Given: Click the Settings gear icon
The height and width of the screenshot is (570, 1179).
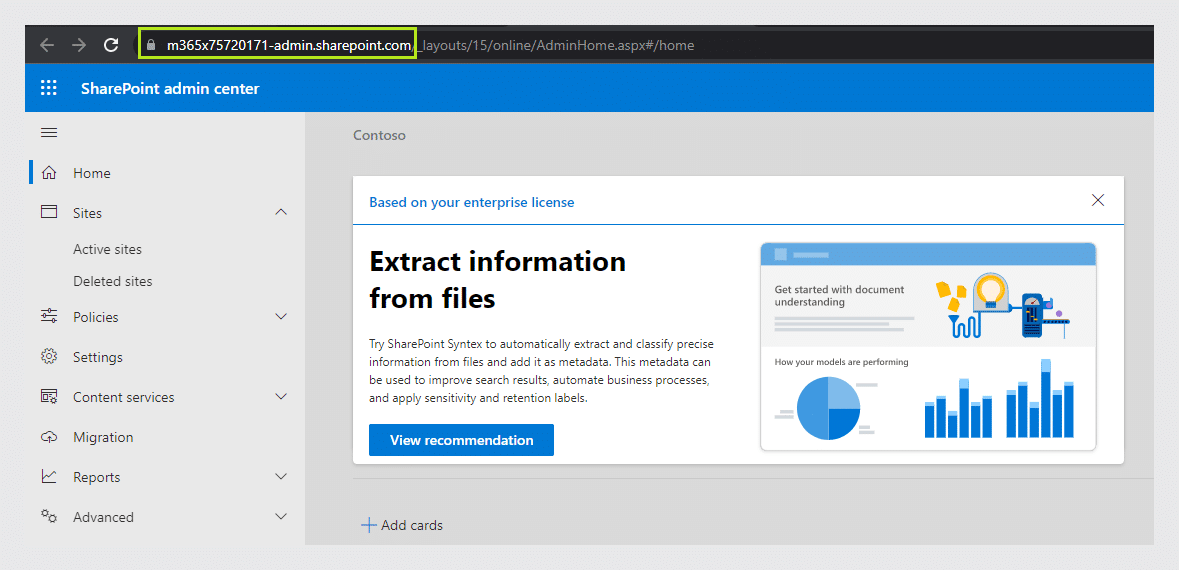Looking at the screenshot, I should pos(49,356).
